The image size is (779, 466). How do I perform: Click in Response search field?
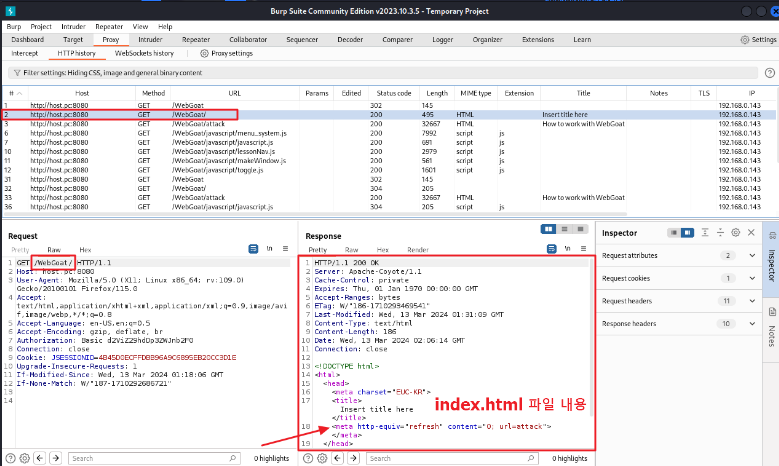pyautogui.click(x=452, y=458)
